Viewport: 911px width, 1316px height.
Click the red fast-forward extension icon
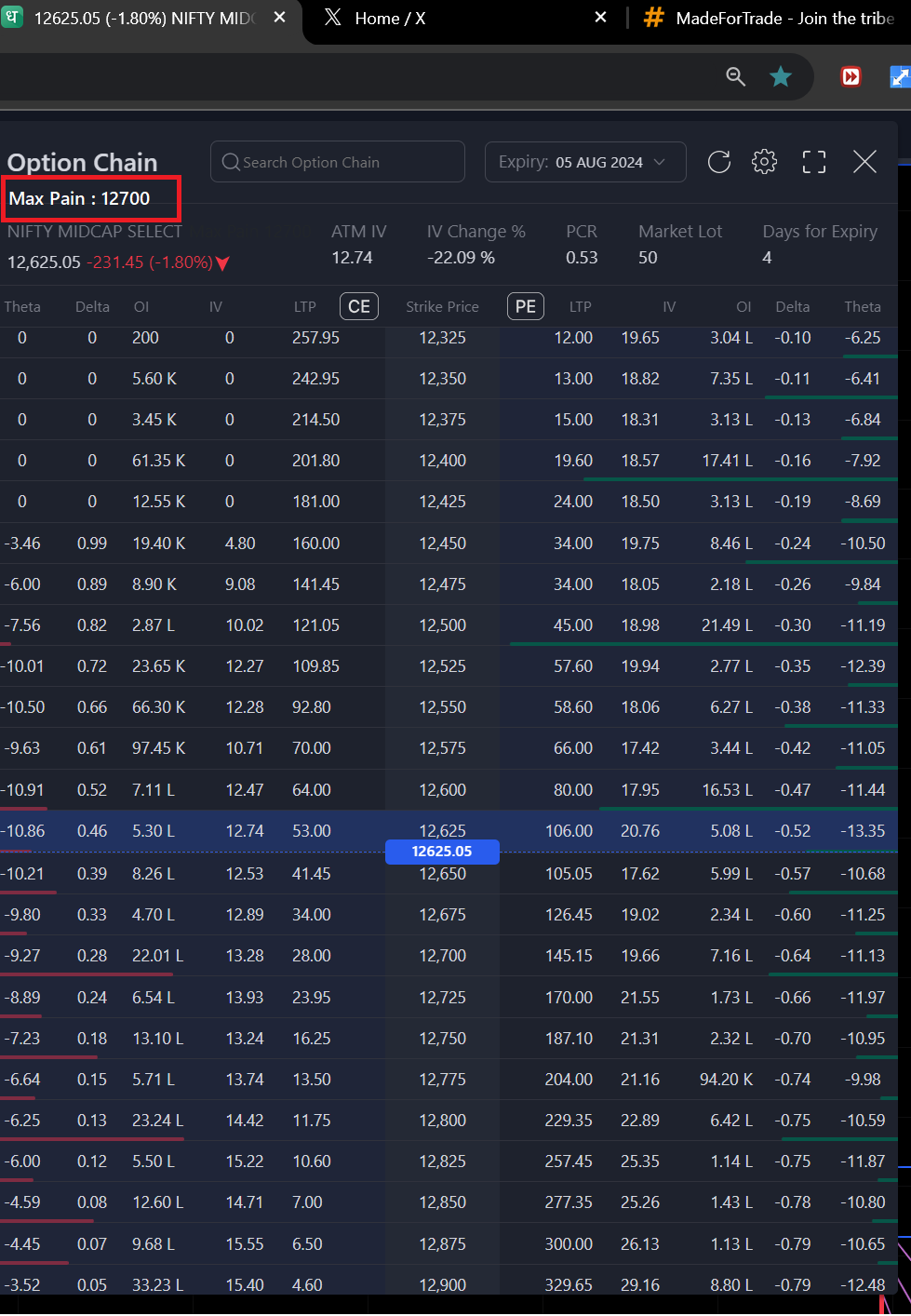(851, 76)
